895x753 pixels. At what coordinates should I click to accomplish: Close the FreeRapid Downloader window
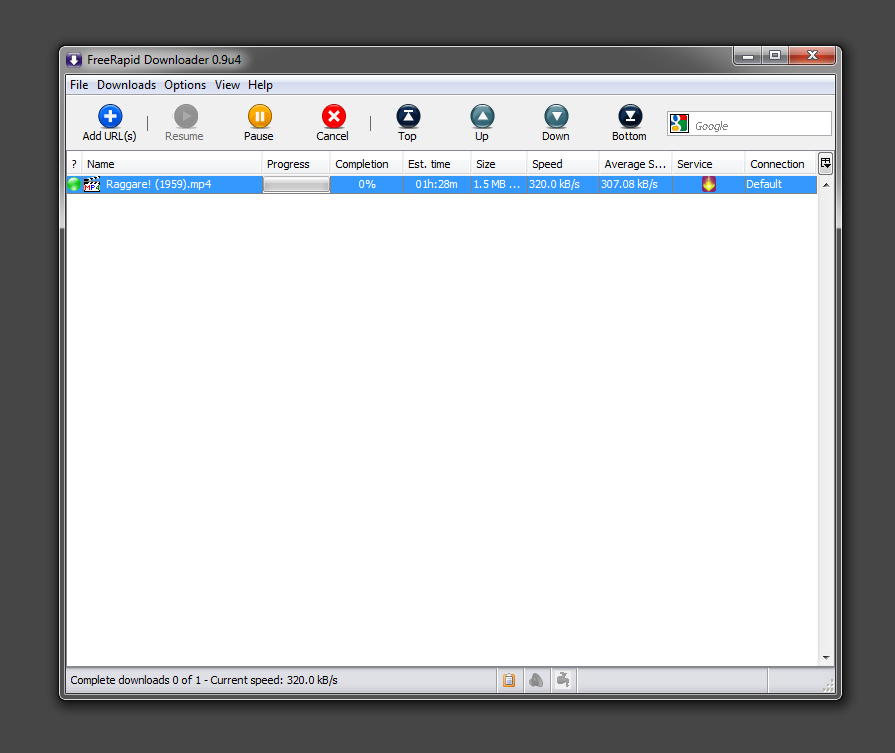812,56
